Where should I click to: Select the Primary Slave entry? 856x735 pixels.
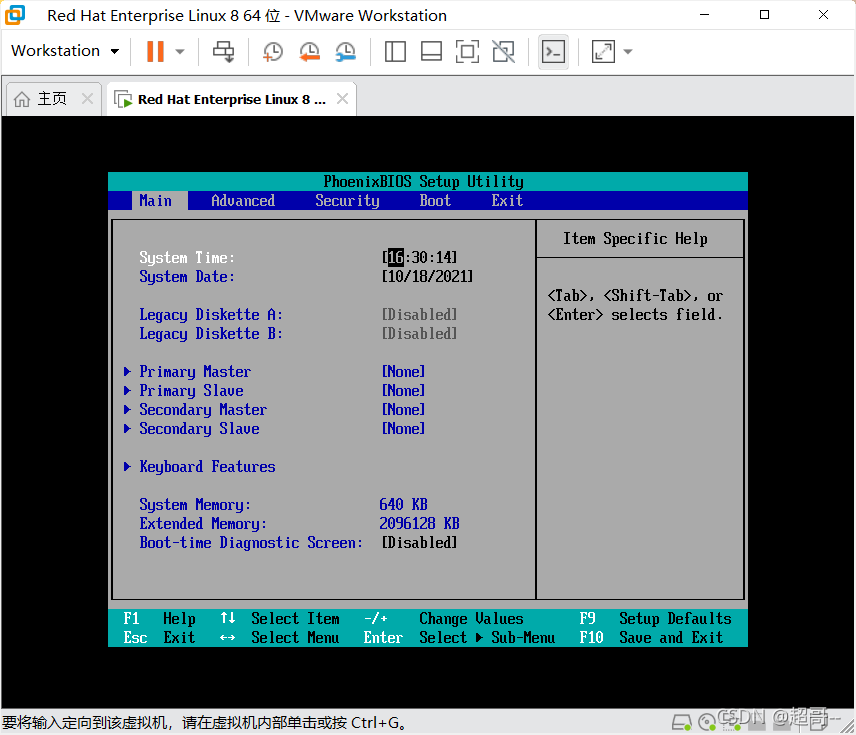click(191, 391)
